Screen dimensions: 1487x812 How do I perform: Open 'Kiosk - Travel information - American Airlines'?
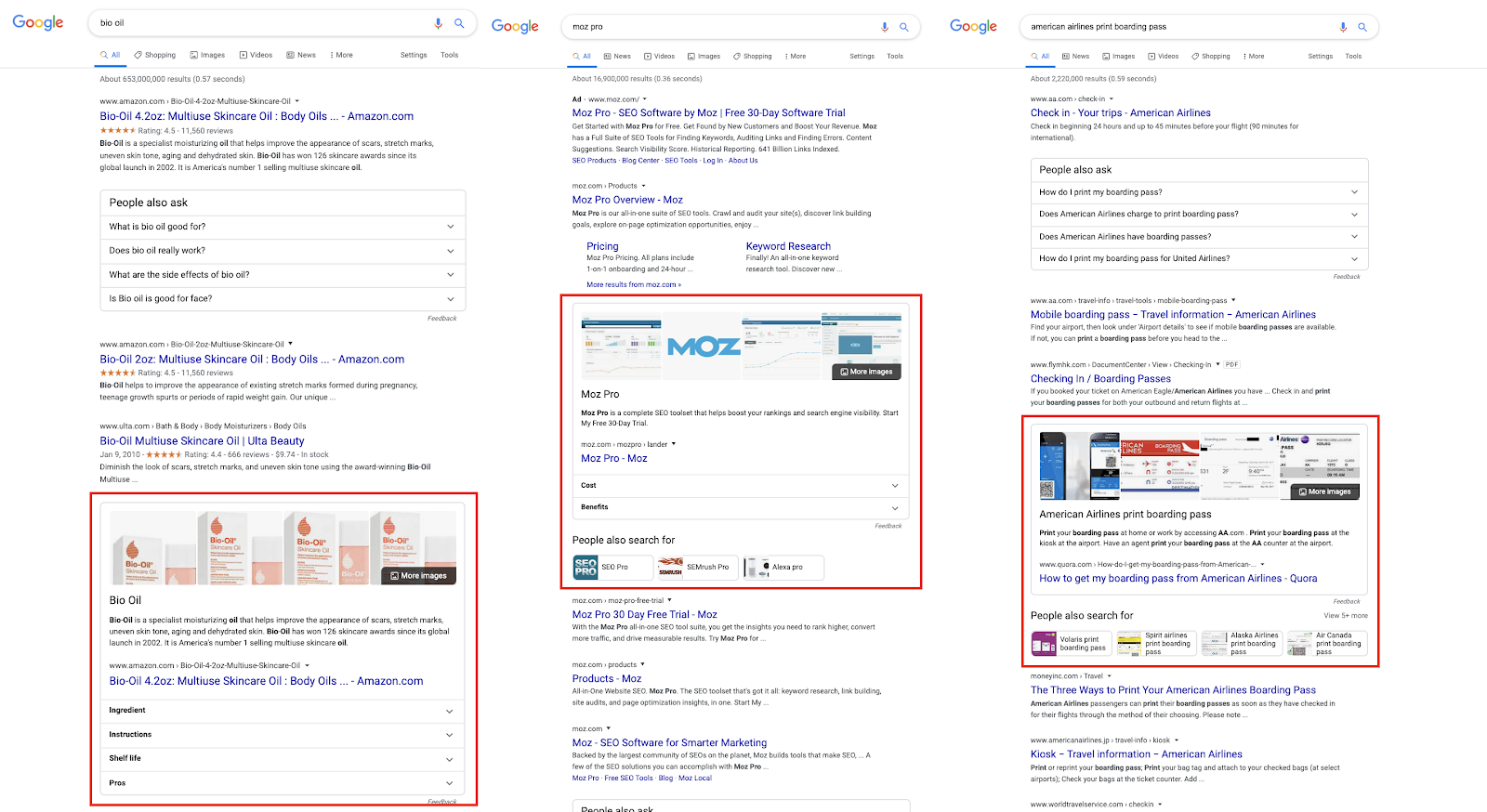click(1136, 754)
